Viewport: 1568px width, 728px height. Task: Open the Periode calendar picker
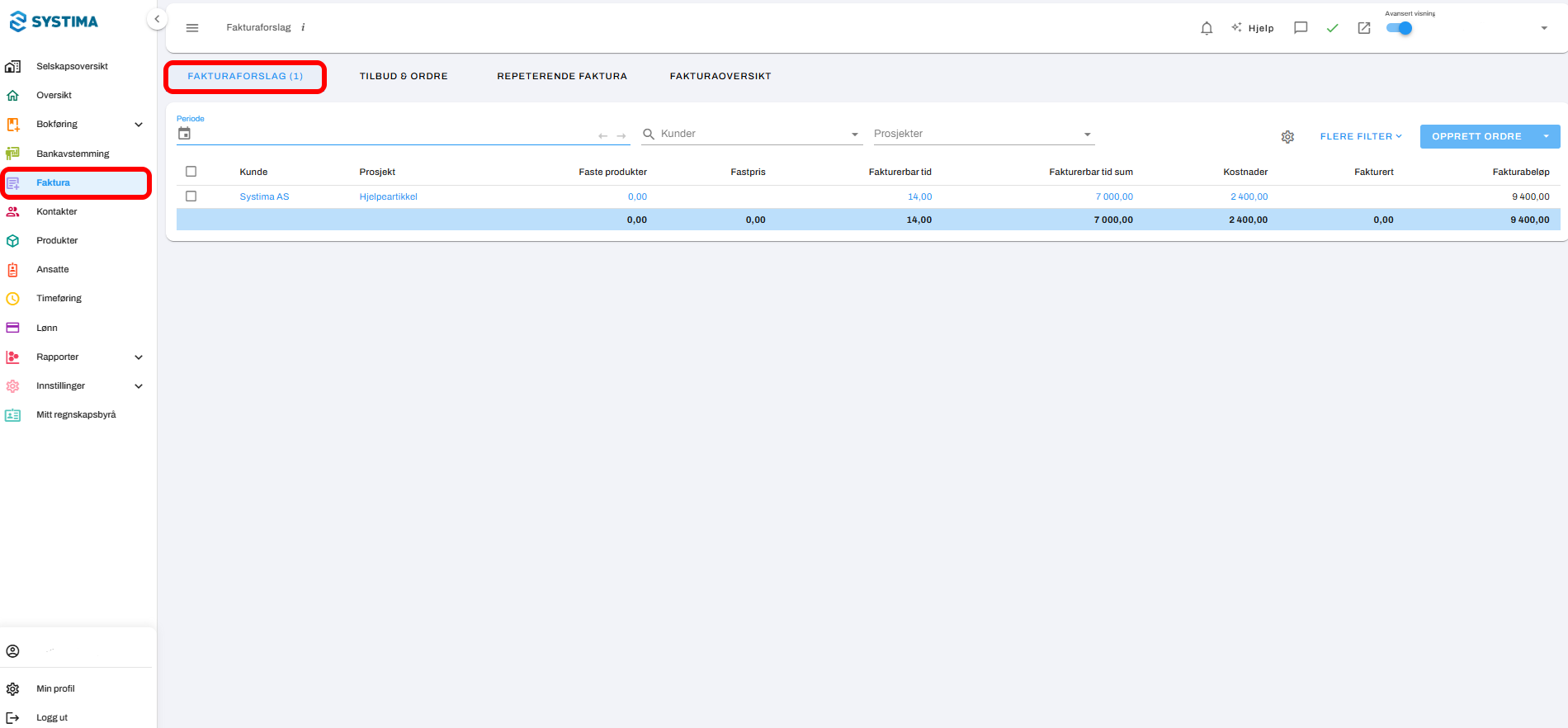(184, 134)
